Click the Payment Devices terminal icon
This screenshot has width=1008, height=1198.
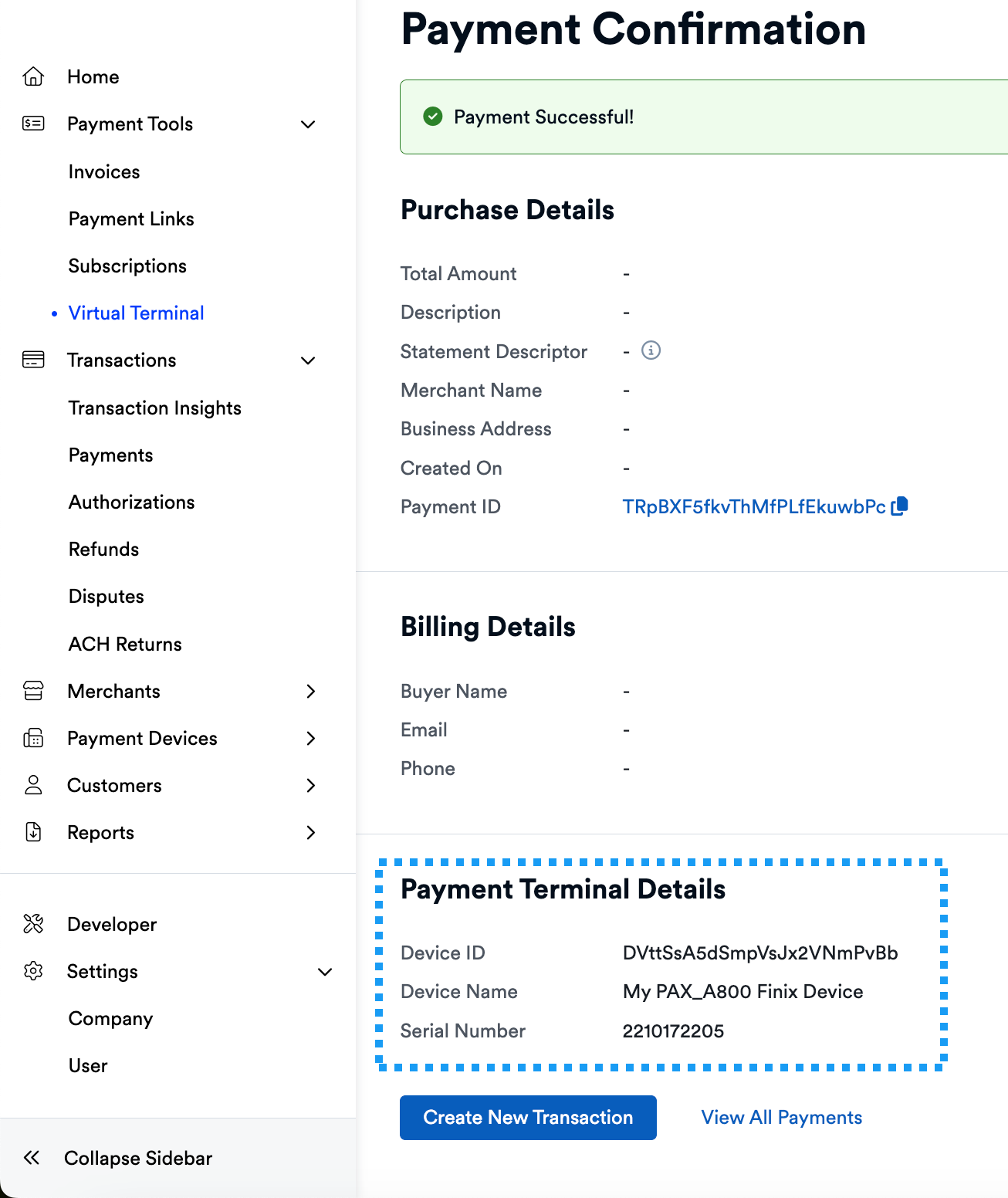tap(33, 738)
